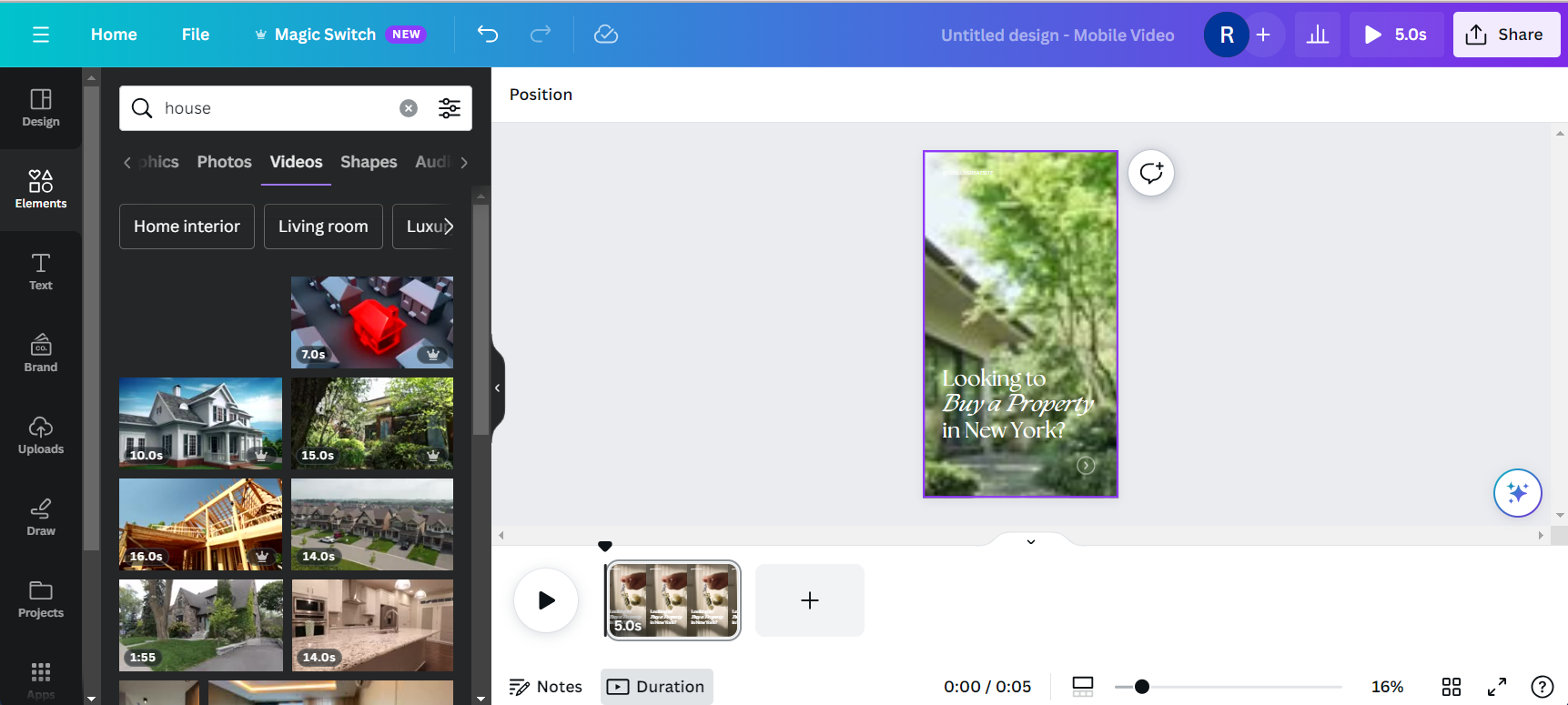1568x705 pixels.
Task: Open the Uploads panel
Action: coord(41,435)
